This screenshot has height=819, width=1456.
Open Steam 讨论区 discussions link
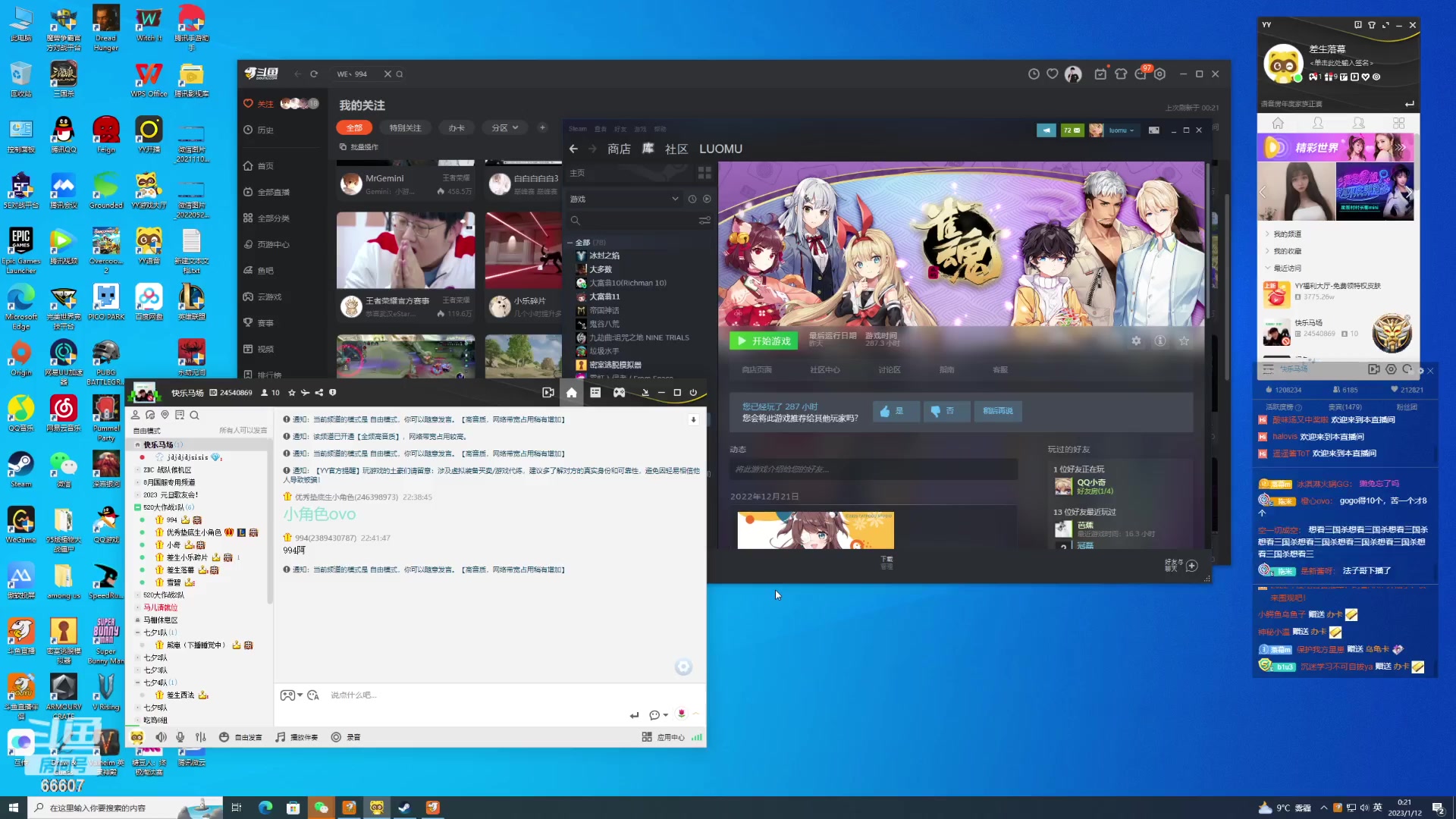pos(890,370)
